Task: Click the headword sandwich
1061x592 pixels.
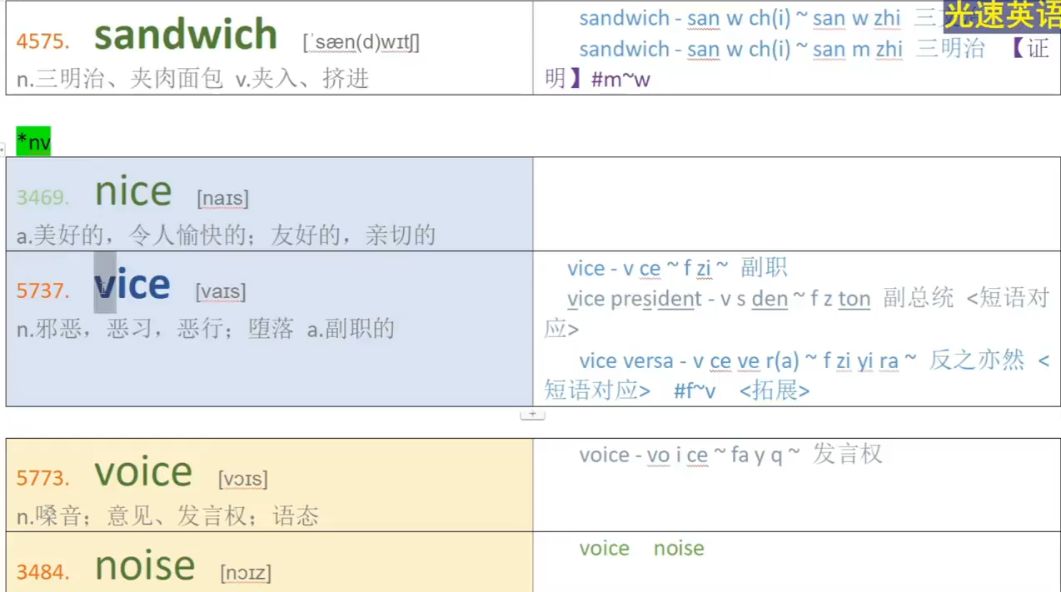Action: [x=185, y=35]
